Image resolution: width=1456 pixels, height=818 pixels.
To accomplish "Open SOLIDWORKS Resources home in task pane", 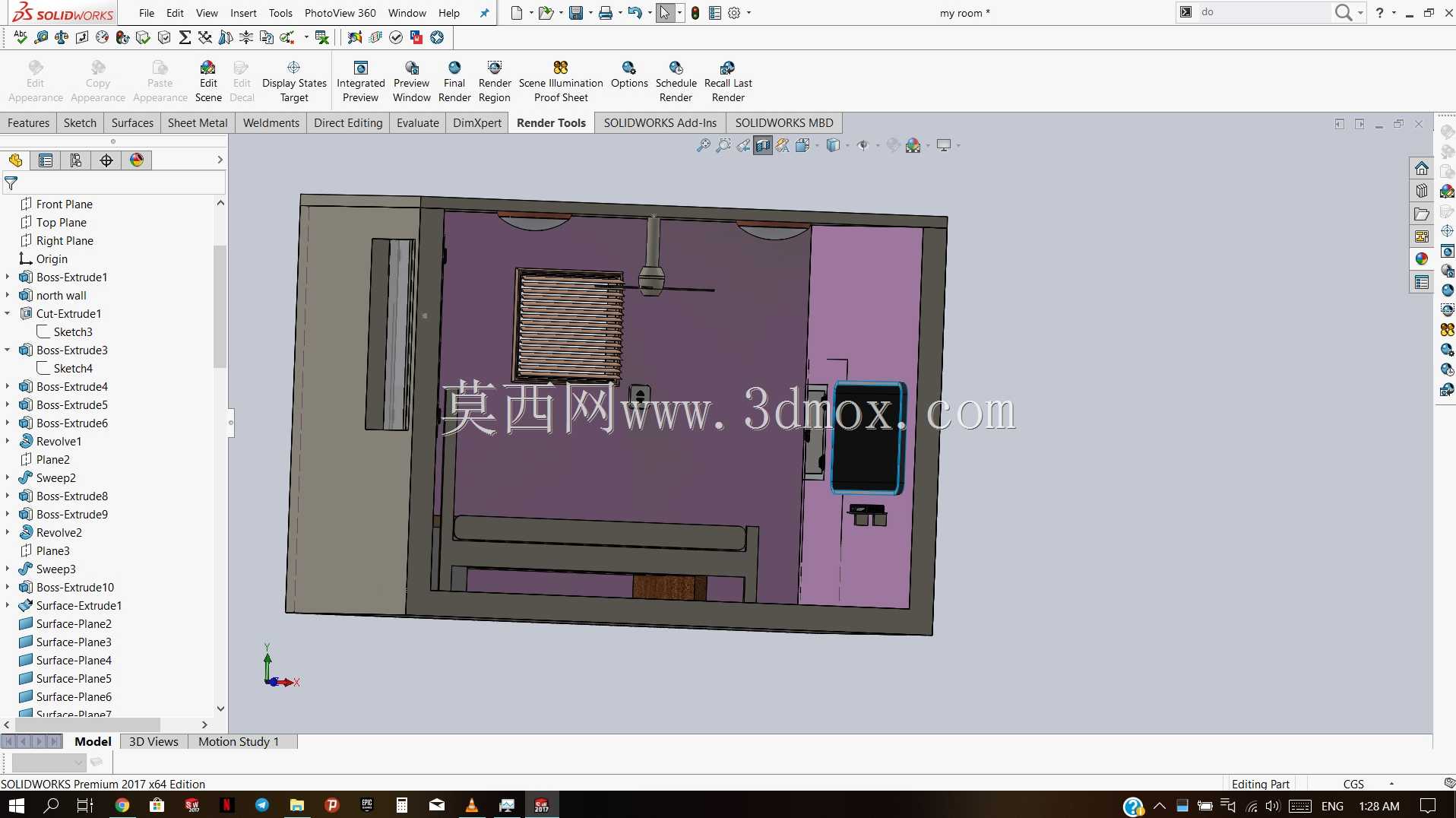I will (1422, 168).
